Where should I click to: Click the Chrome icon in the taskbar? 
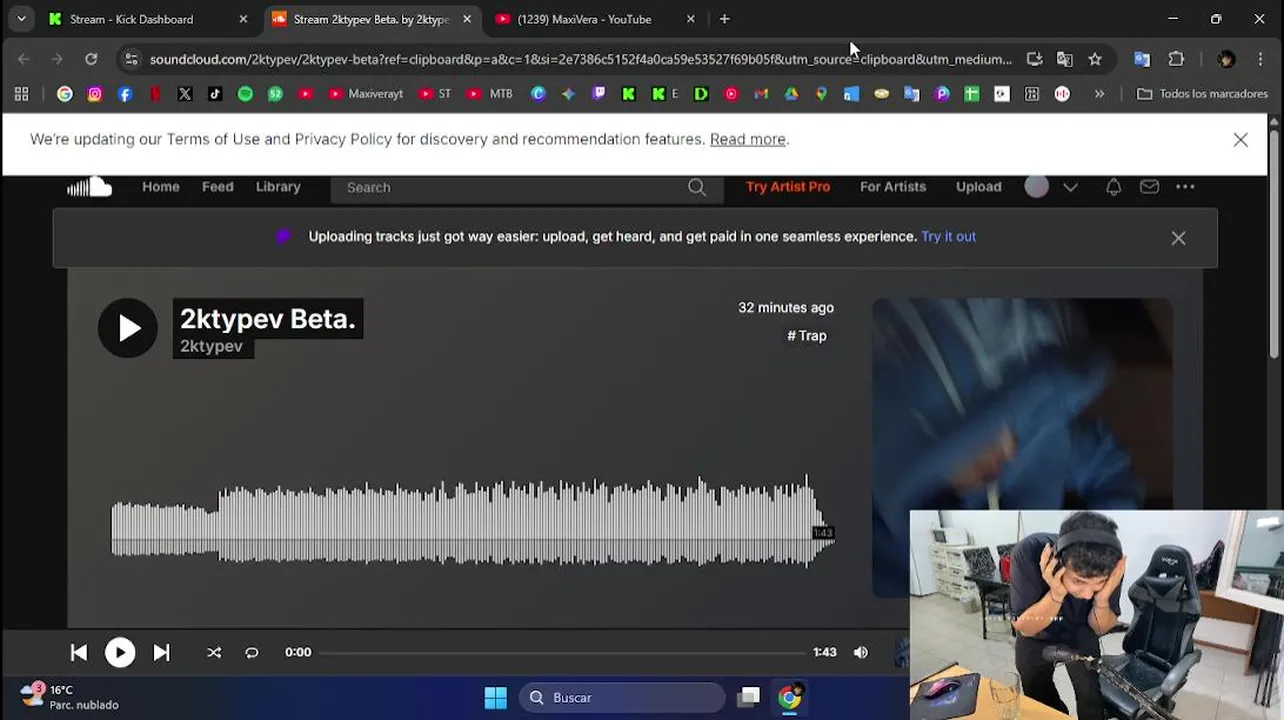click(x=790, y=698)
